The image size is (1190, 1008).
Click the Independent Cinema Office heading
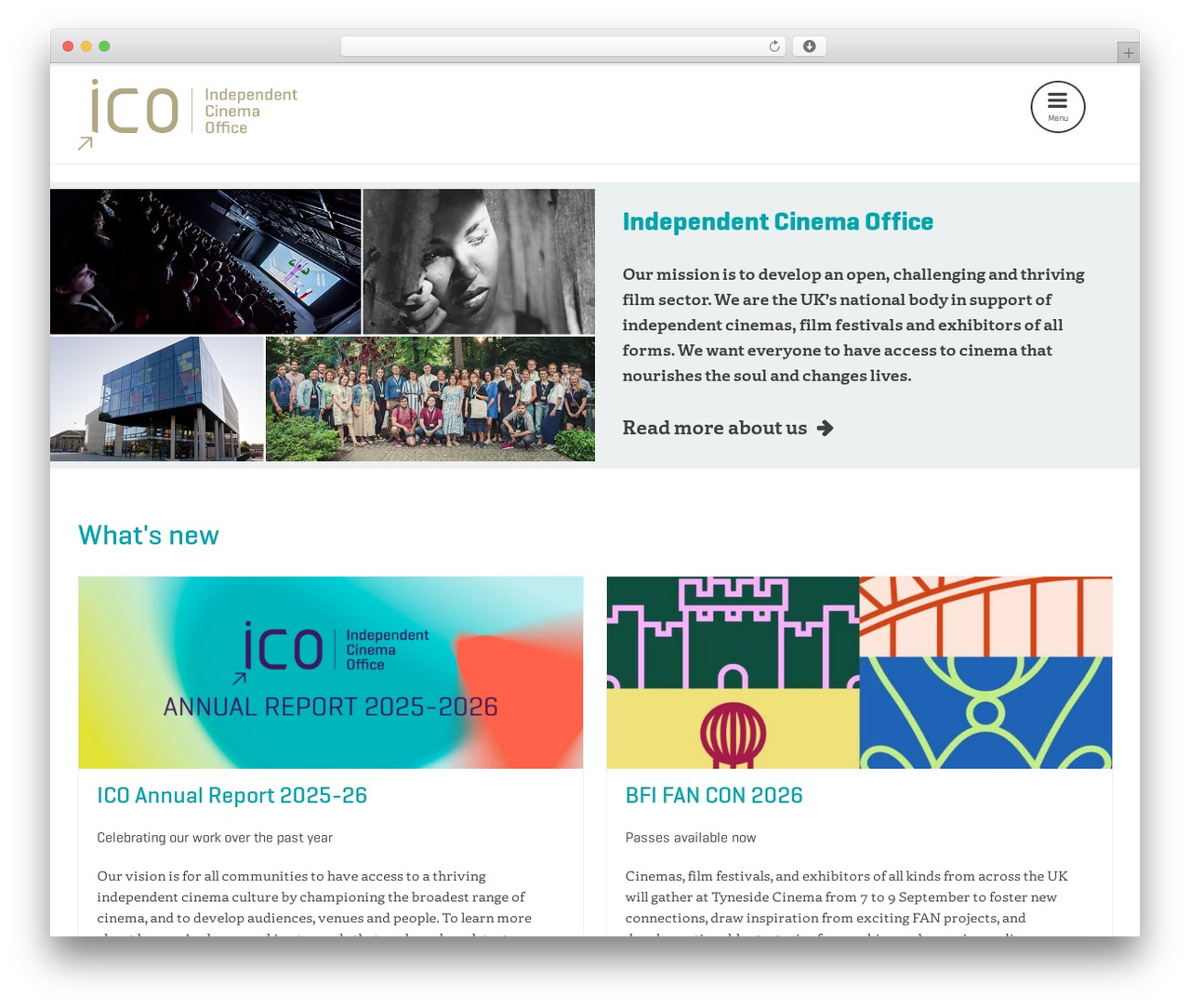click(x=777, y=221)
